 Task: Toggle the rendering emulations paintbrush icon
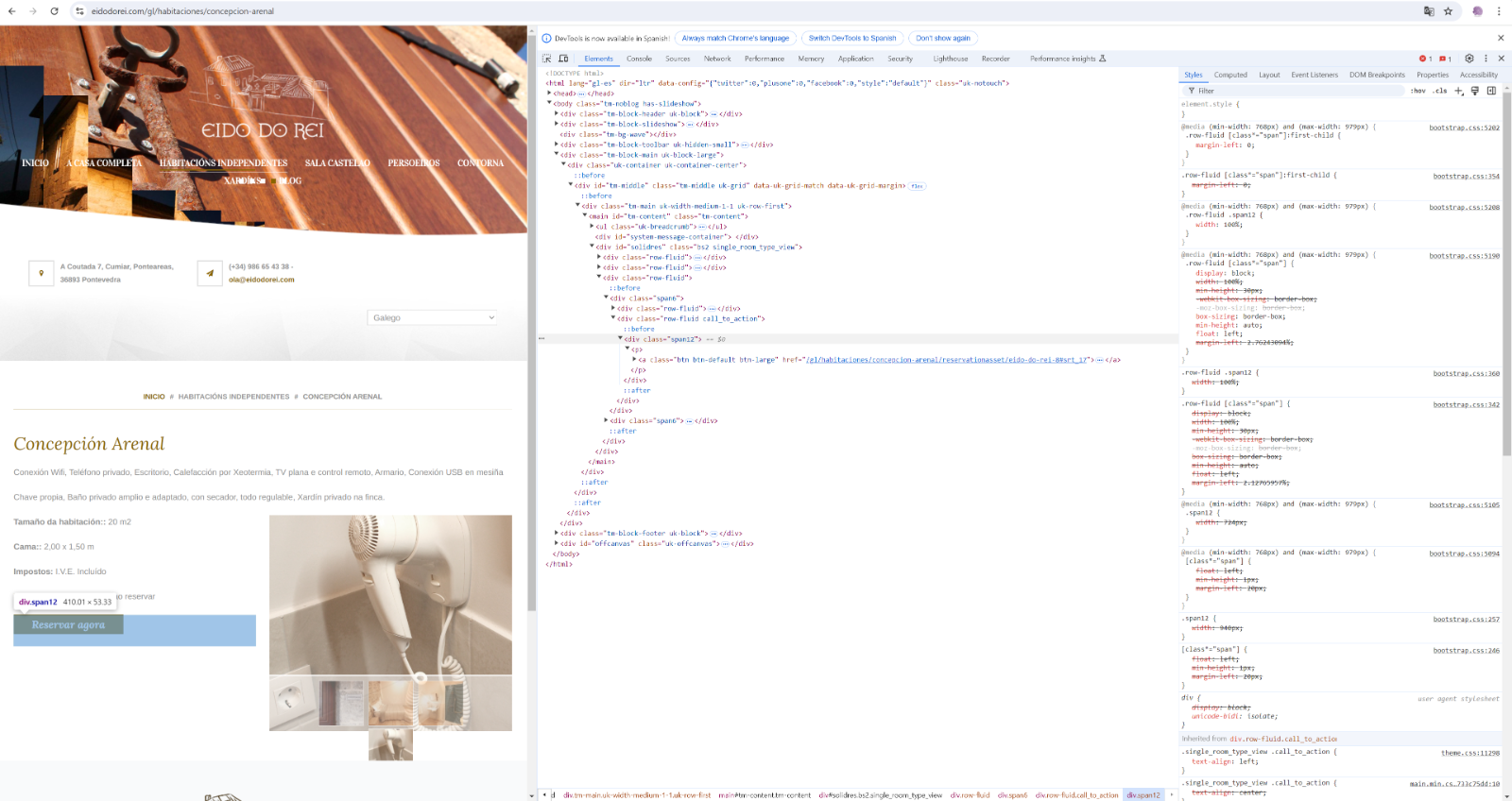click(1475, 91)
